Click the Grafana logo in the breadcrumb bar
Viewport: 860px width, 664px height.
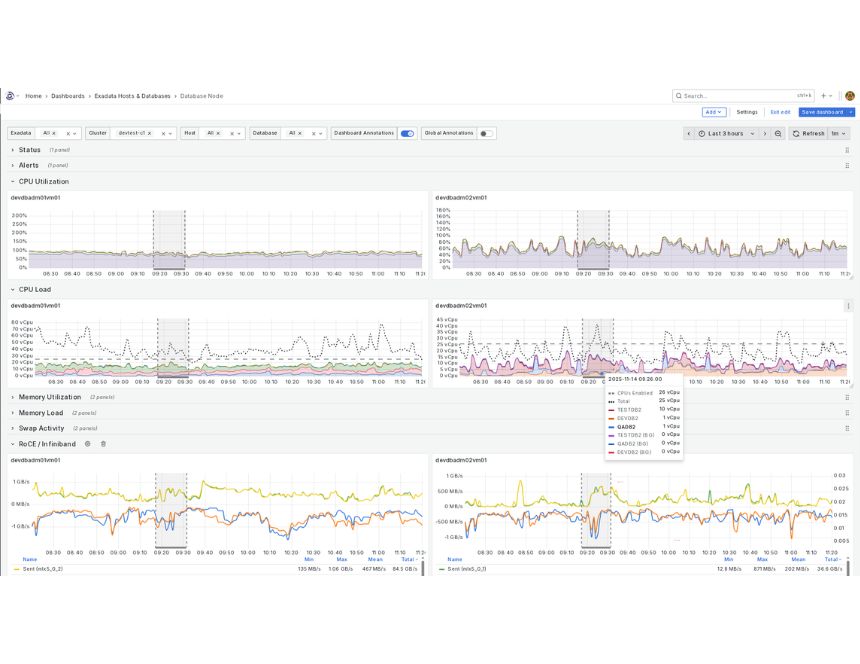tap(12, 96)
